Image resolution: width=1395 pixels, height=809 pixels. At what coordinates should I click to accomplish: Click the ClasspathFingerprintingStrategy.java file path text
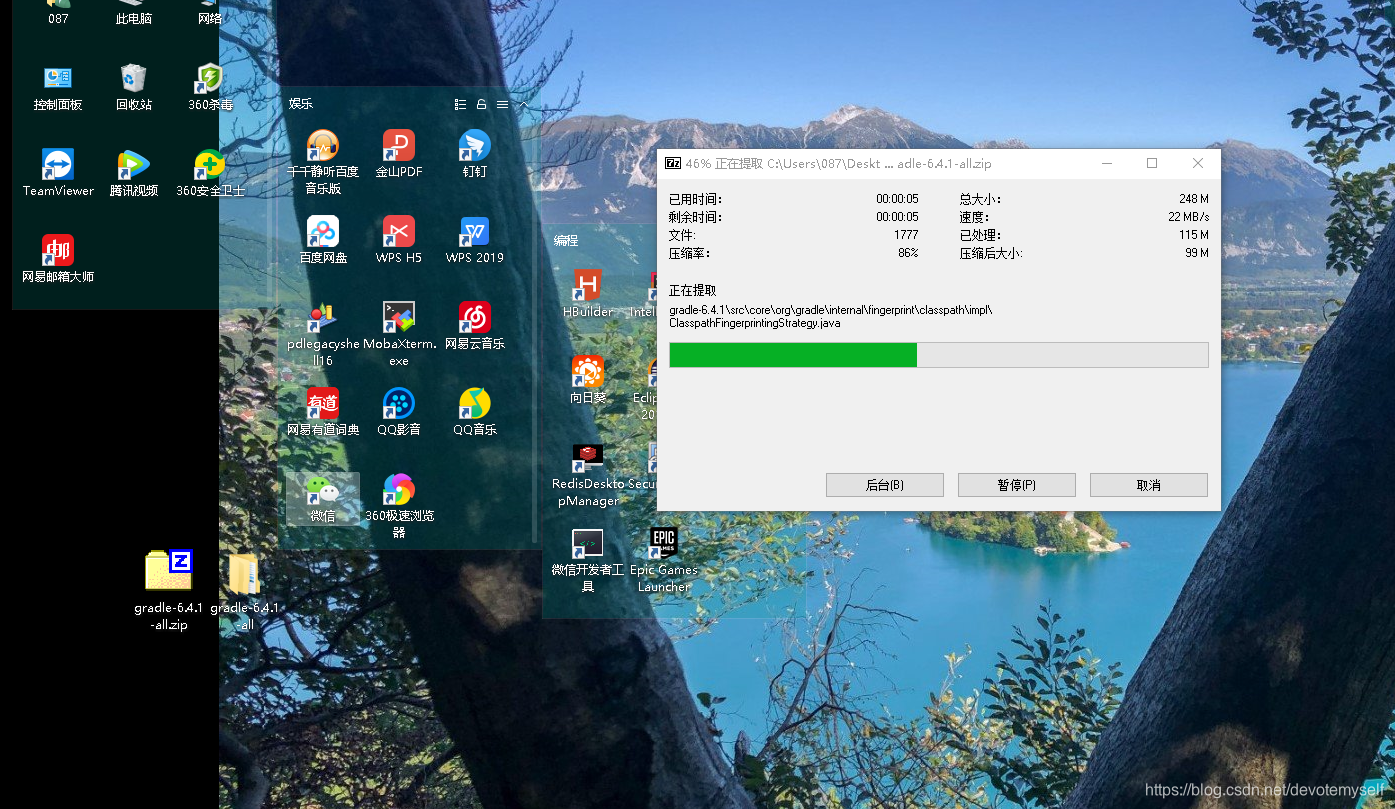[x=754, y=323]
